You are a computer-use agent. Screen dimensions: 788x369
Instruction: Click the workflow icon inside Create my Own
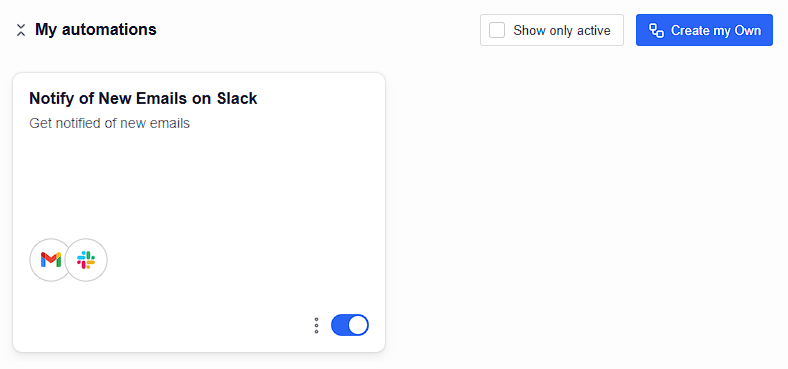656,30
